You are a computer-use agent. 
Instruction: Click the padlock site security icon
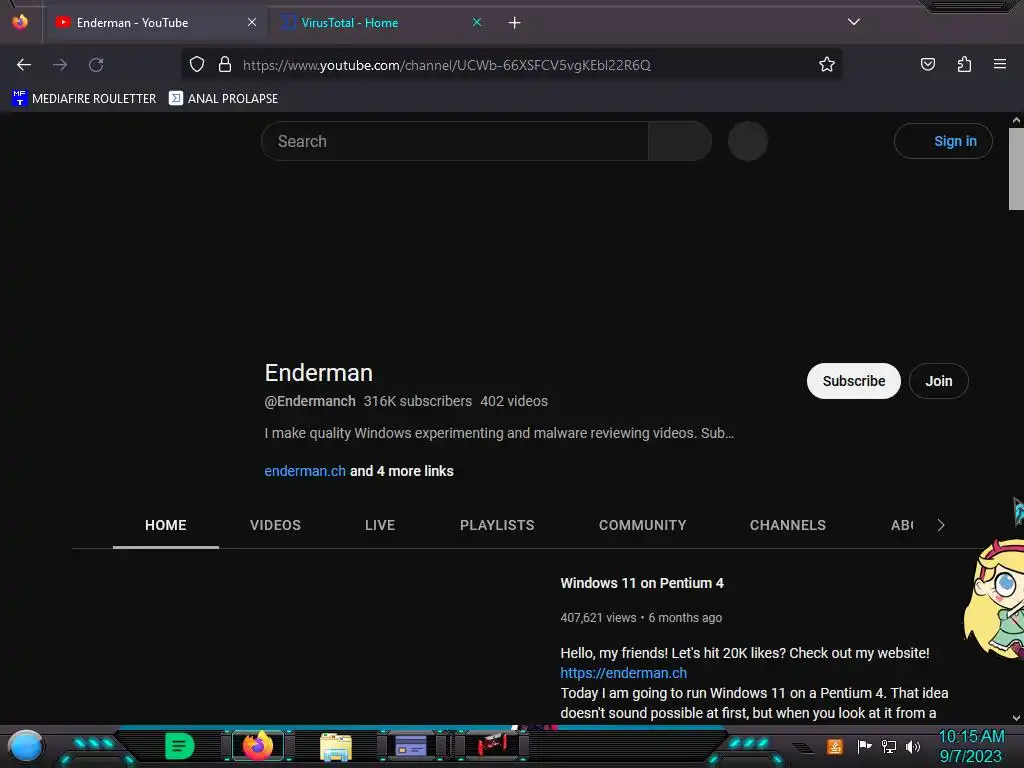tap(225, 65)
